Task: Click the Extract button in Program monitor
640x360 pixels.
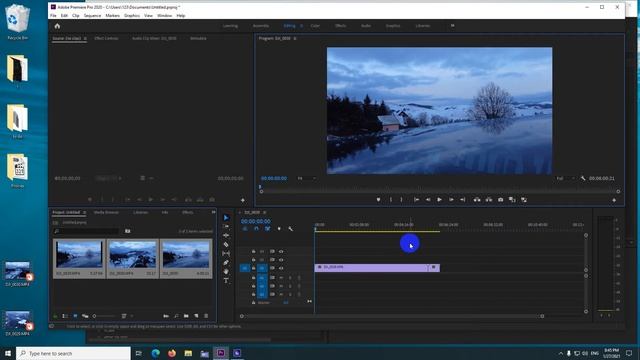Action: click(489, 200)
